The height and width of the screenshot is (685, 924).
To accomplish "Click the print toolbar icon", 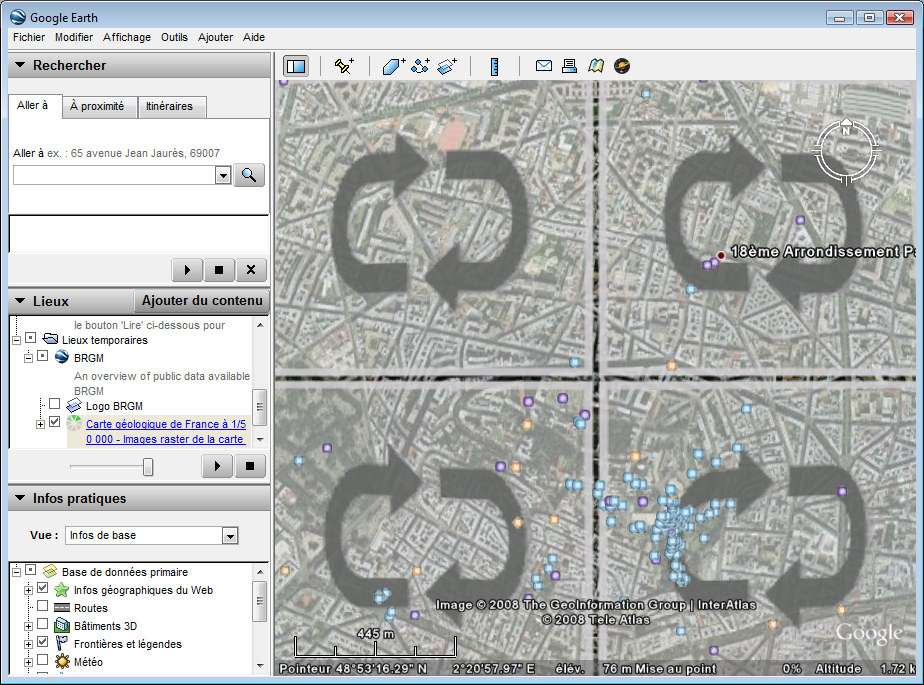I will click(569, 65).
